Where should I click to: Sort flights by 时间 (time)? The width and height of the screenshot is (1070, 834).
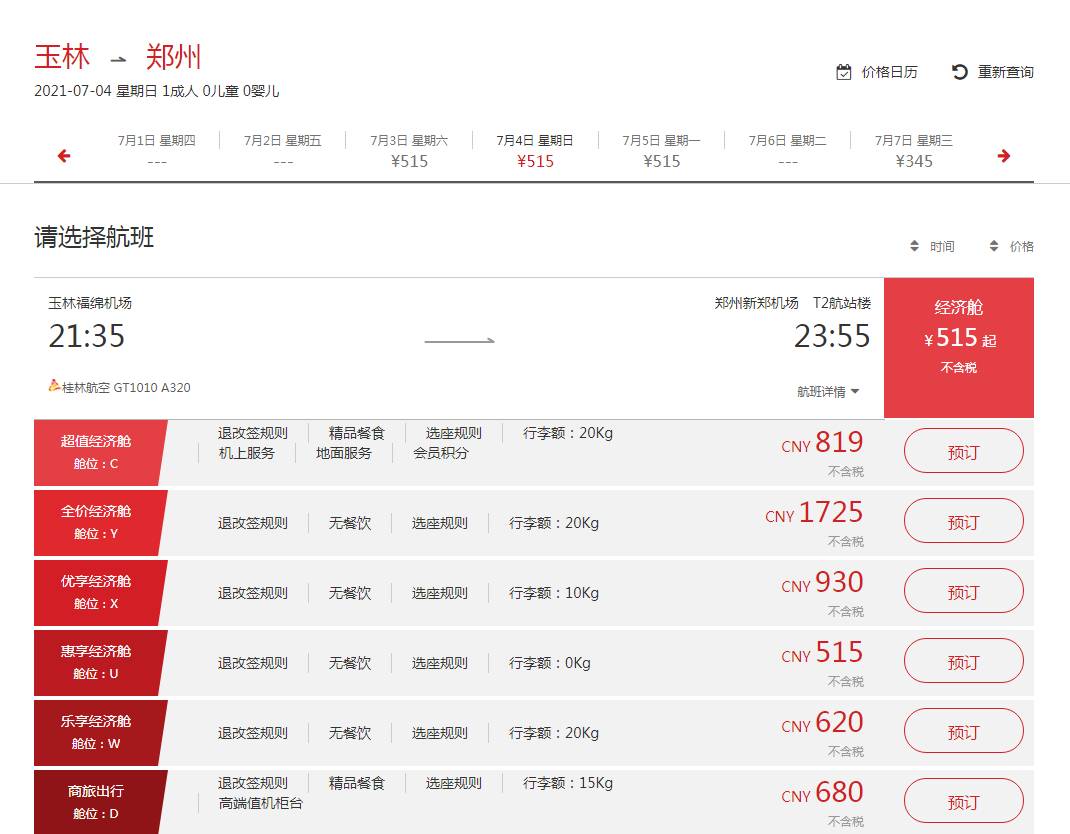pyautogui.click(x=931, y=246)
